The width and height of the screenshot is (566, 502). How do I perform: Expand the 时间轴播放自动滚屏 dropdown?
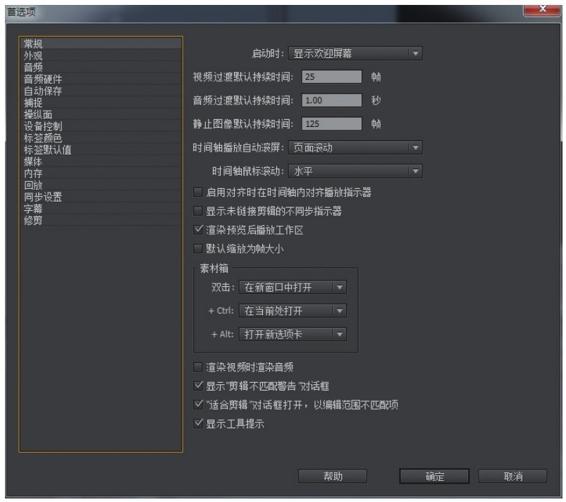(x=355, y=148)
